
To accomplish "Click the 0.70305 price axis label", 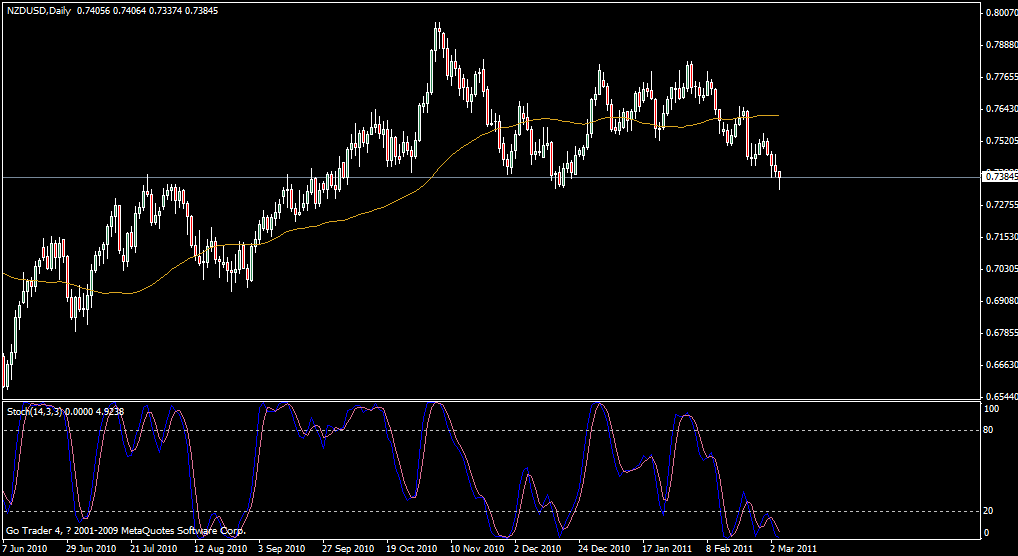I will [1000, 269].
